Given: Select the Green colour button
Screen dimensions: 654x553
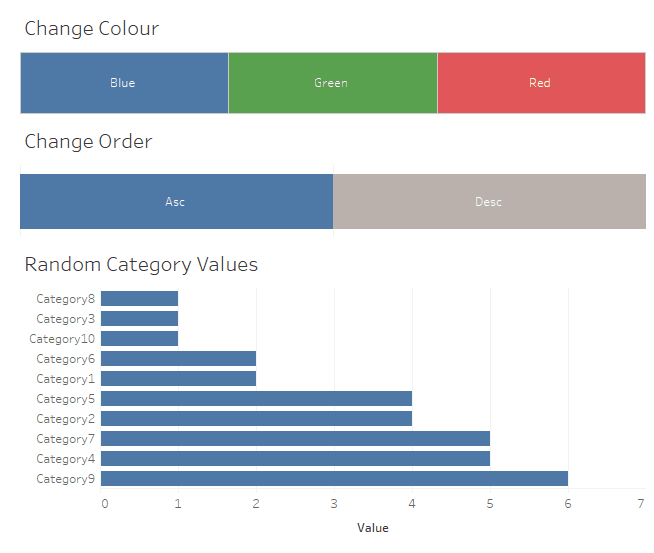Looking at the screenshot, I should [332, 83].
